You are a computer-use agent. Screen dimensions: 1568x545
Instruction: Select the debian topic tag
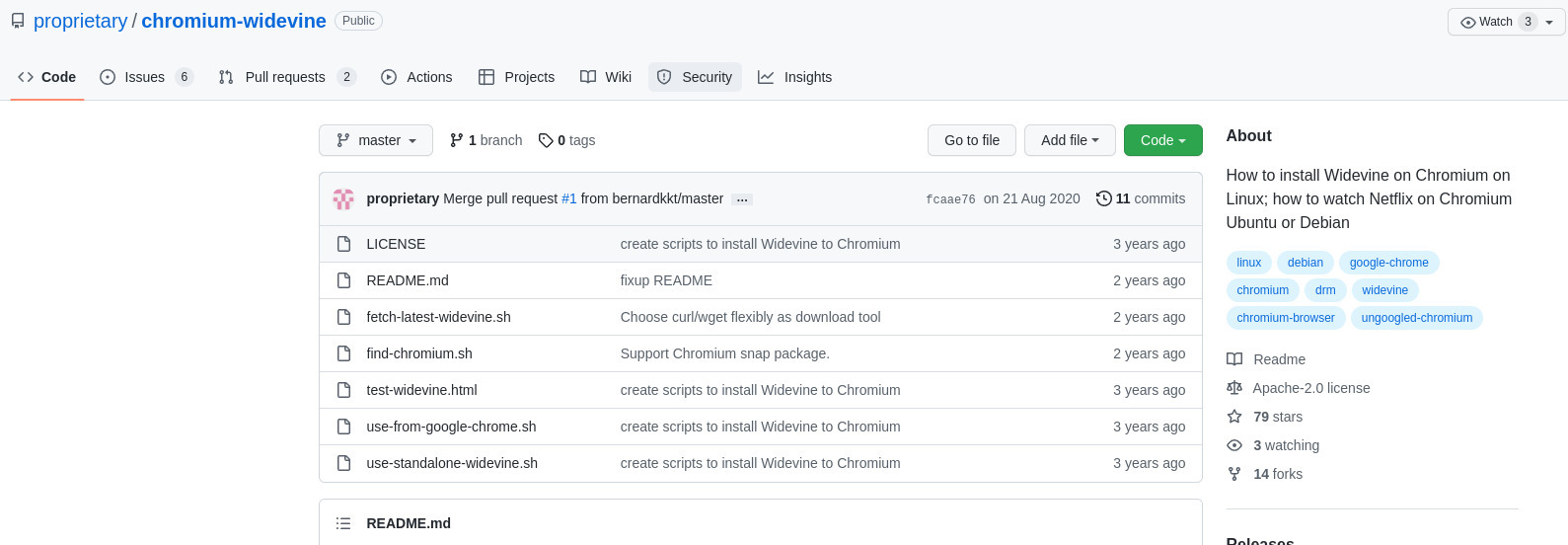pyautogui.click(x=1306, y=263)
